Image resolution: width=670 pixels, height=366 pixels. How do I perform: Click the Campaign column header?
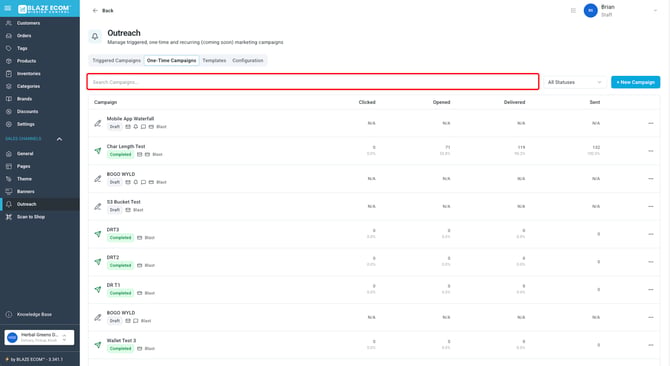[x=106, y=102]
